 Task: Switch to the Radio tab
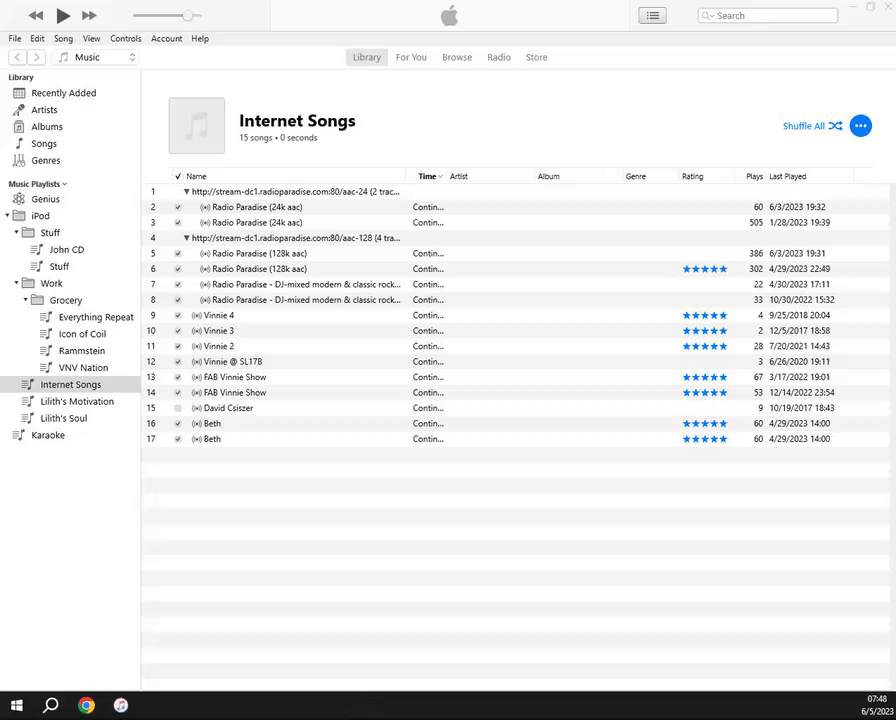pos(499,57)
